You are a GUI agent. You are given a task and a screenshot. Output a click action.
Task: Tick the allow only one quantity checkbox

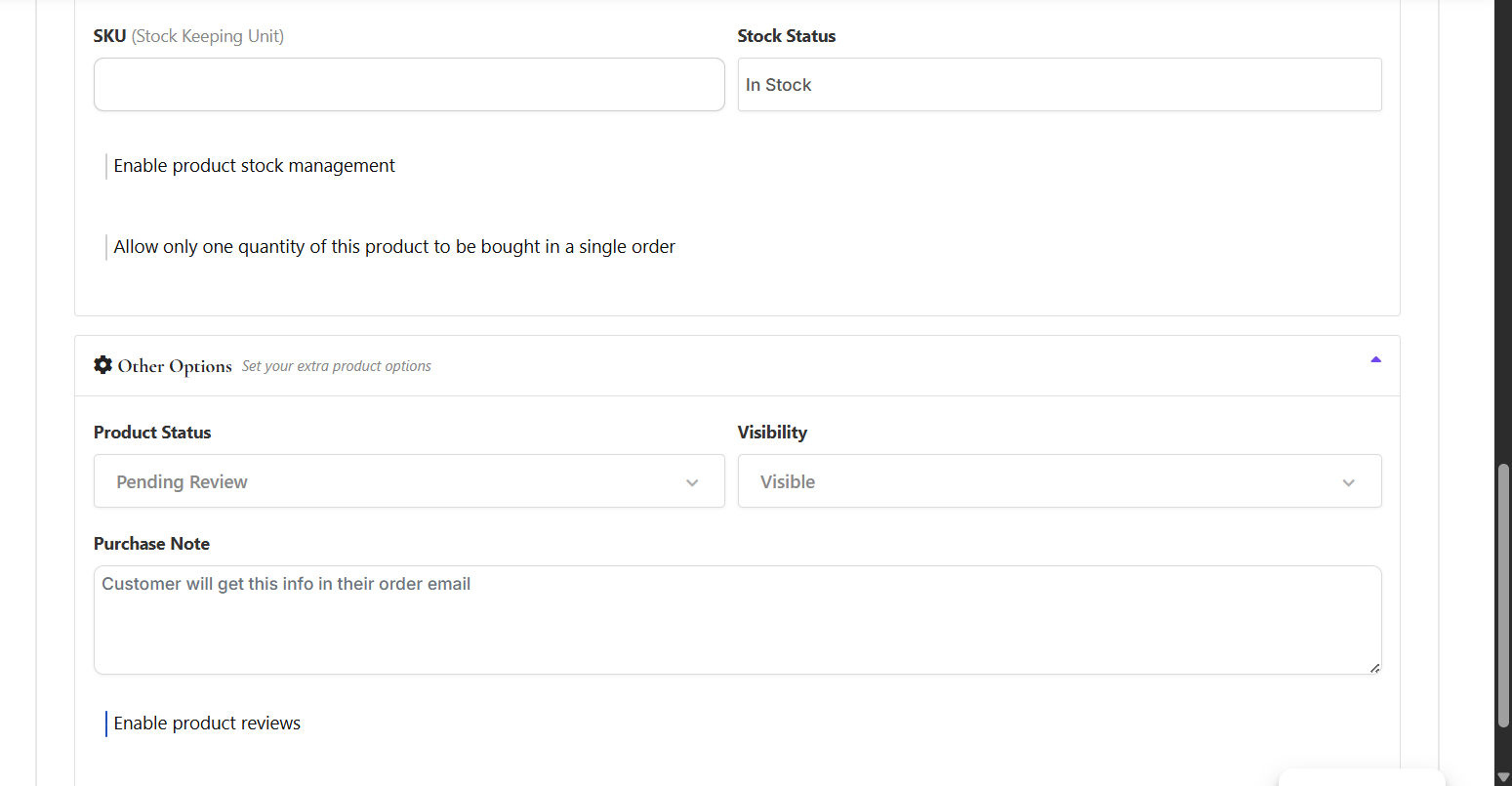pos(106,247)
